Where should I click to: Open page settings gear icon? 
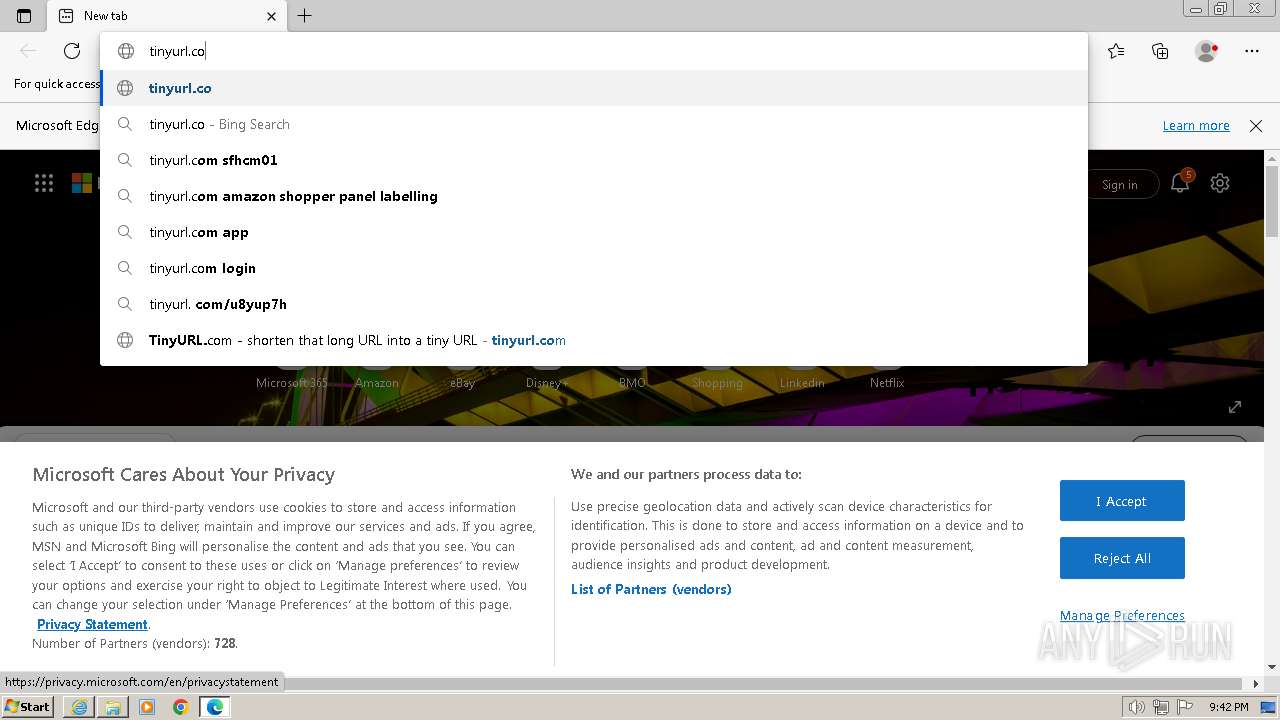click(x=1220, y=183)
